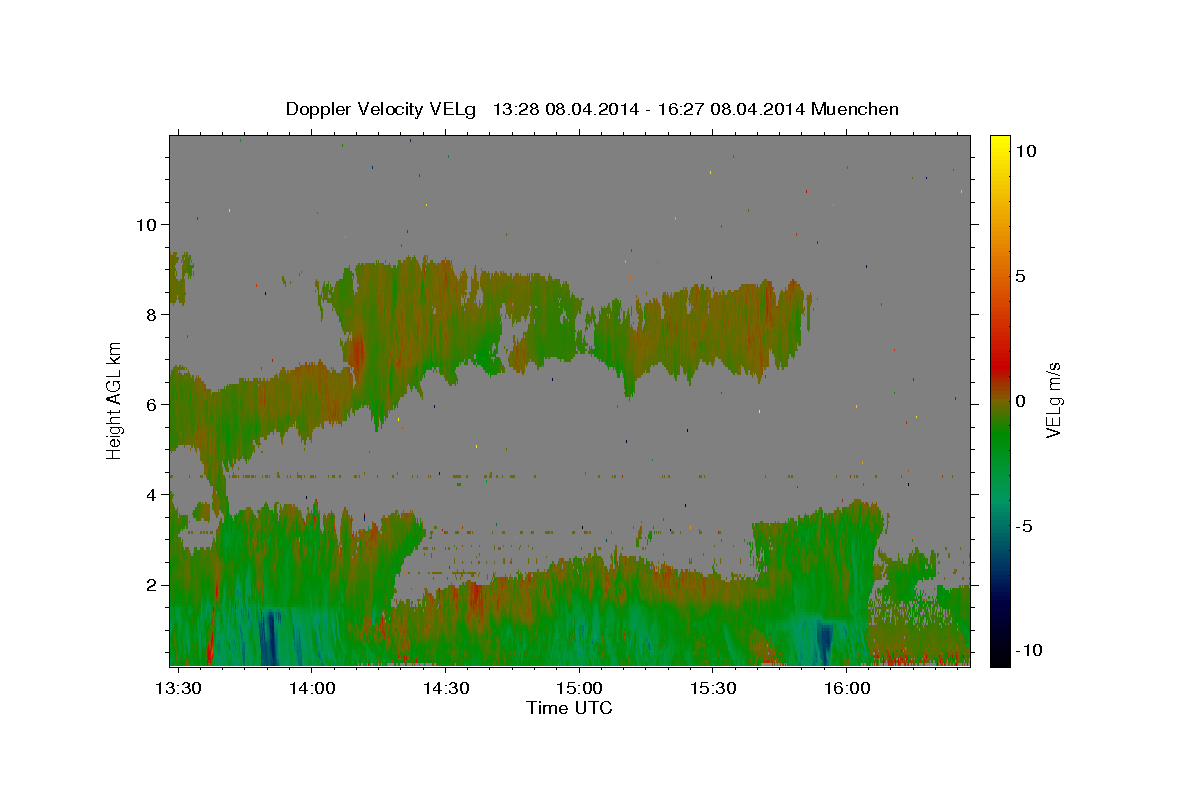
Task: Click the '15:30' time axis label
Action: coord(713,689)
